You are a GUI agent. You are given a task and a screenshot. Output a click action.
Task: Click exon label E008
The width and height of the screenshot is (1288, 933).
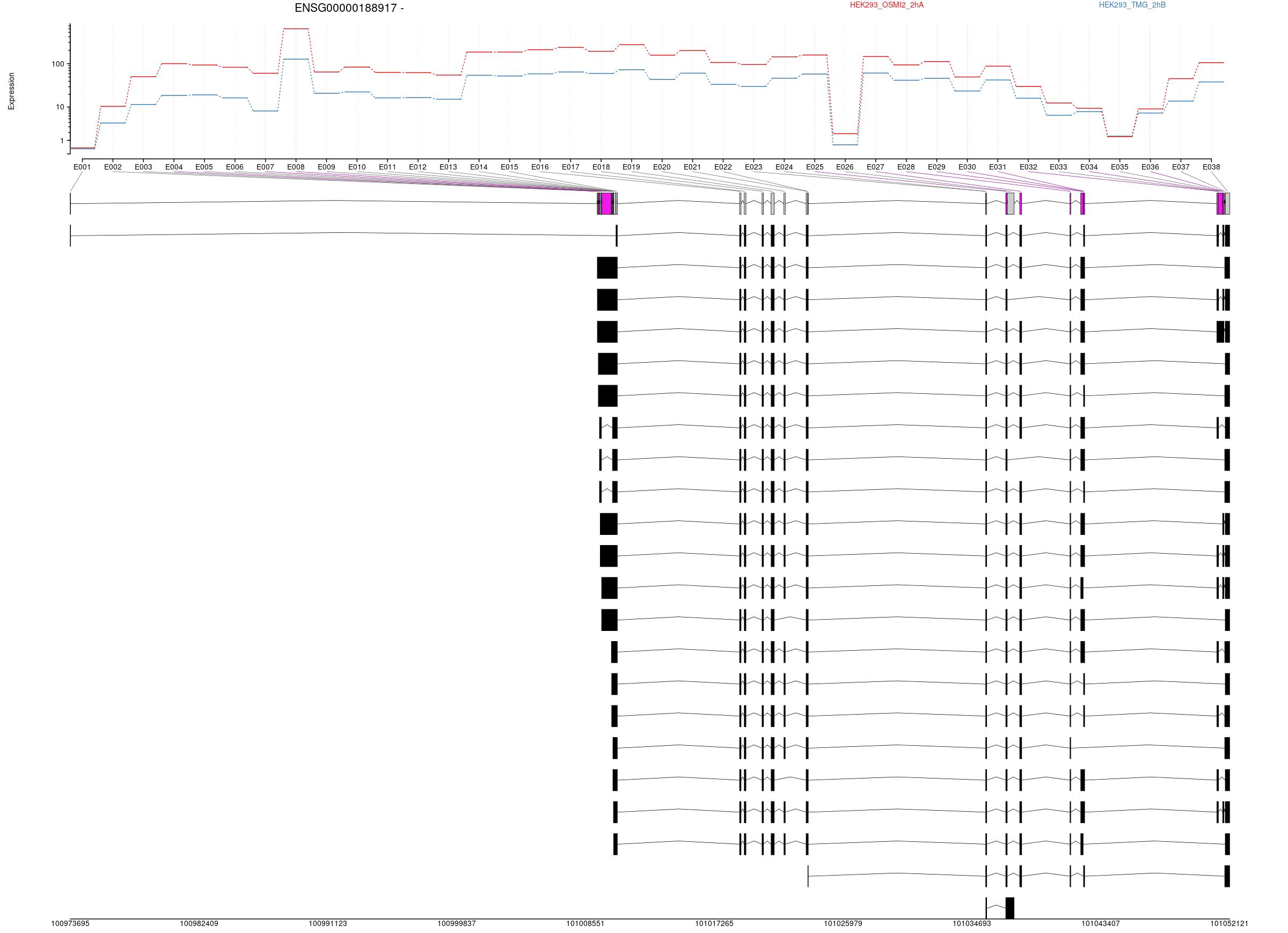tap(296, 167)
